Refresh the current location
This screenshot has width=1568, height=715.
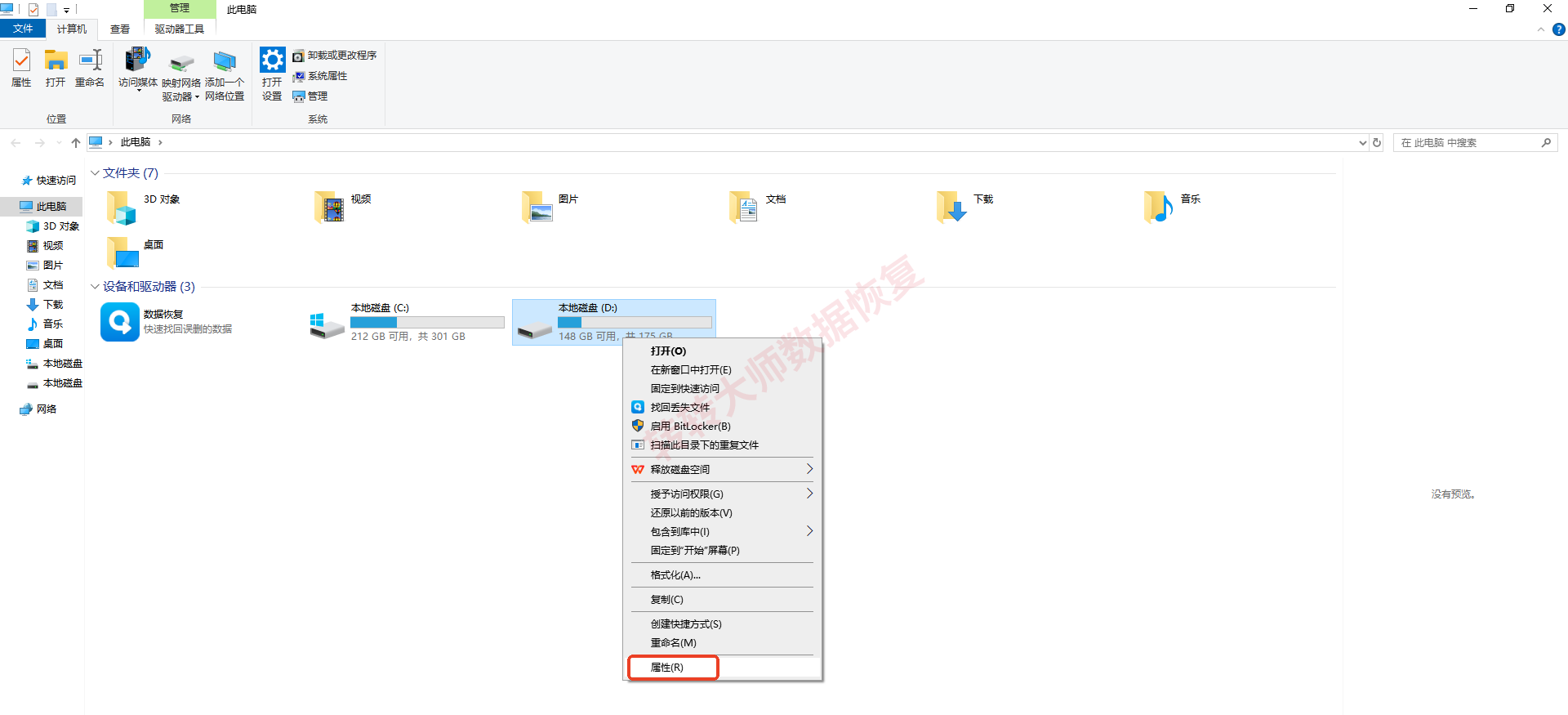pyautogui.click(x=1377, y=142)
